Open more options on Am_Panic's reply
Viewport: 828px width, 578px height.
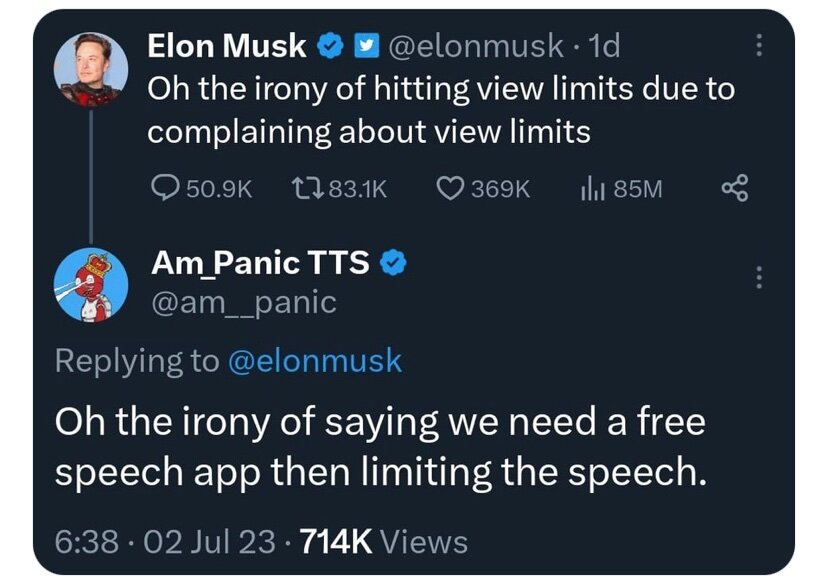(x=757, y=277)
